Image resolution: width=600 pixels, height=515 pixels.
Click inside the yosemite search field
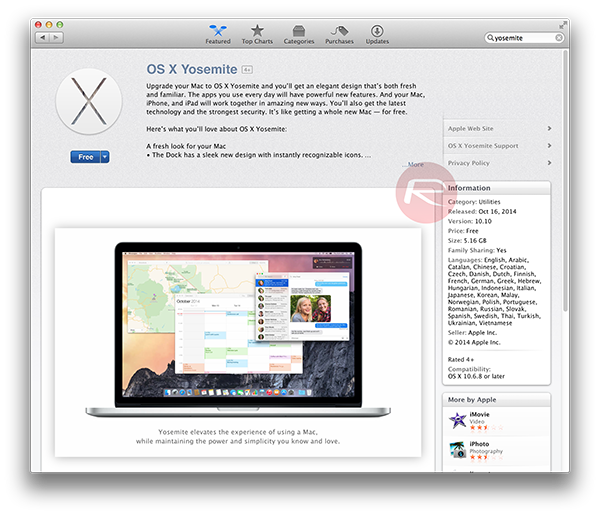tap(524, 38)
